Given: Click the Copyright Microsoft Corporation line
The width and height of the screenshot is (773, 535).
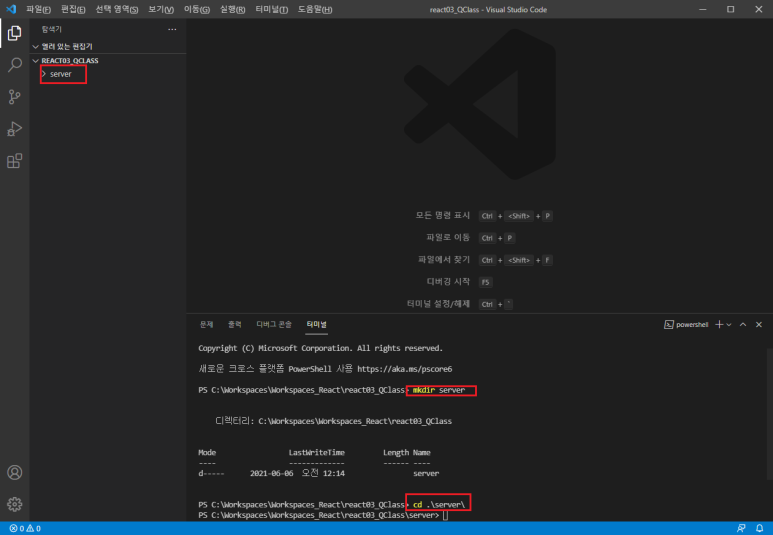Looking at the screenshot, I should click(x=320, y=348).
